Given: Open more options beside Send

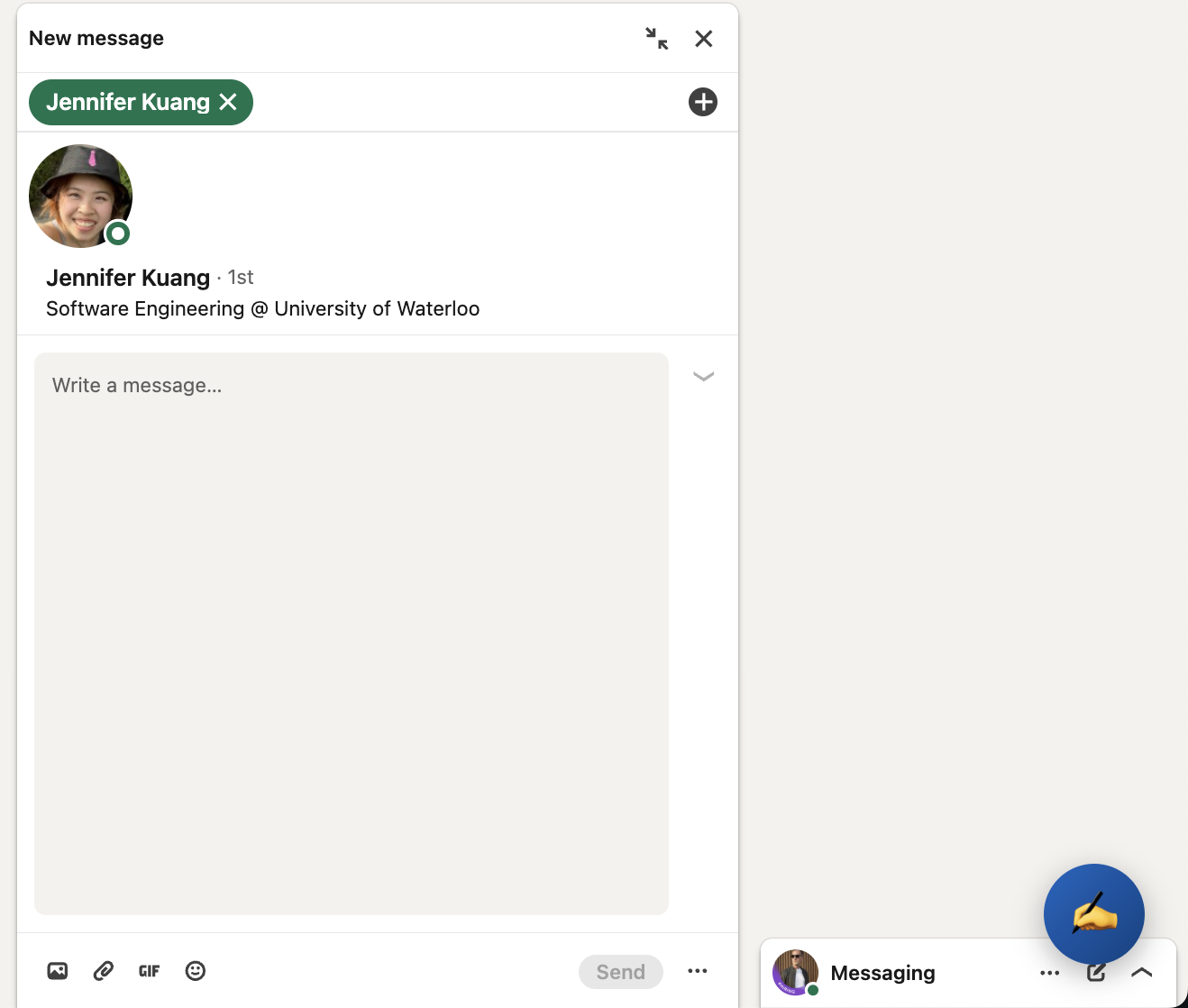Looking at the screenshot, I should click(698, 971).
